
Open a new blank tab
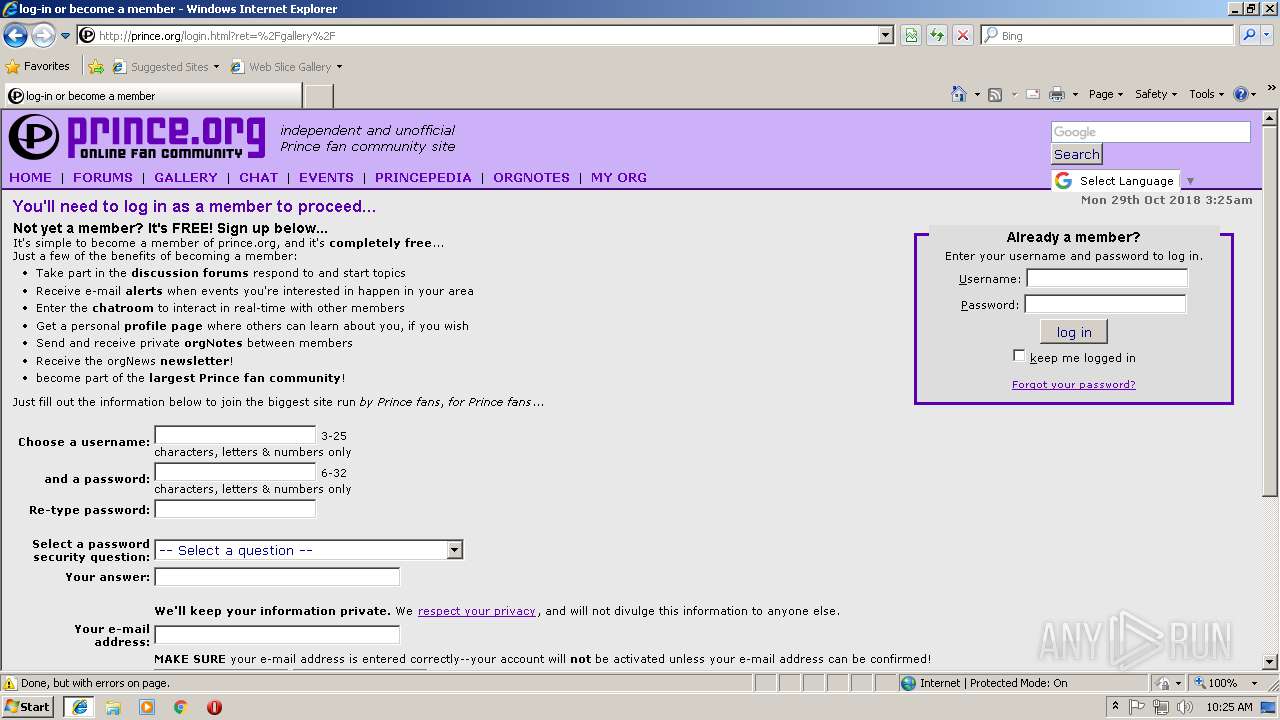pos(318,96)
